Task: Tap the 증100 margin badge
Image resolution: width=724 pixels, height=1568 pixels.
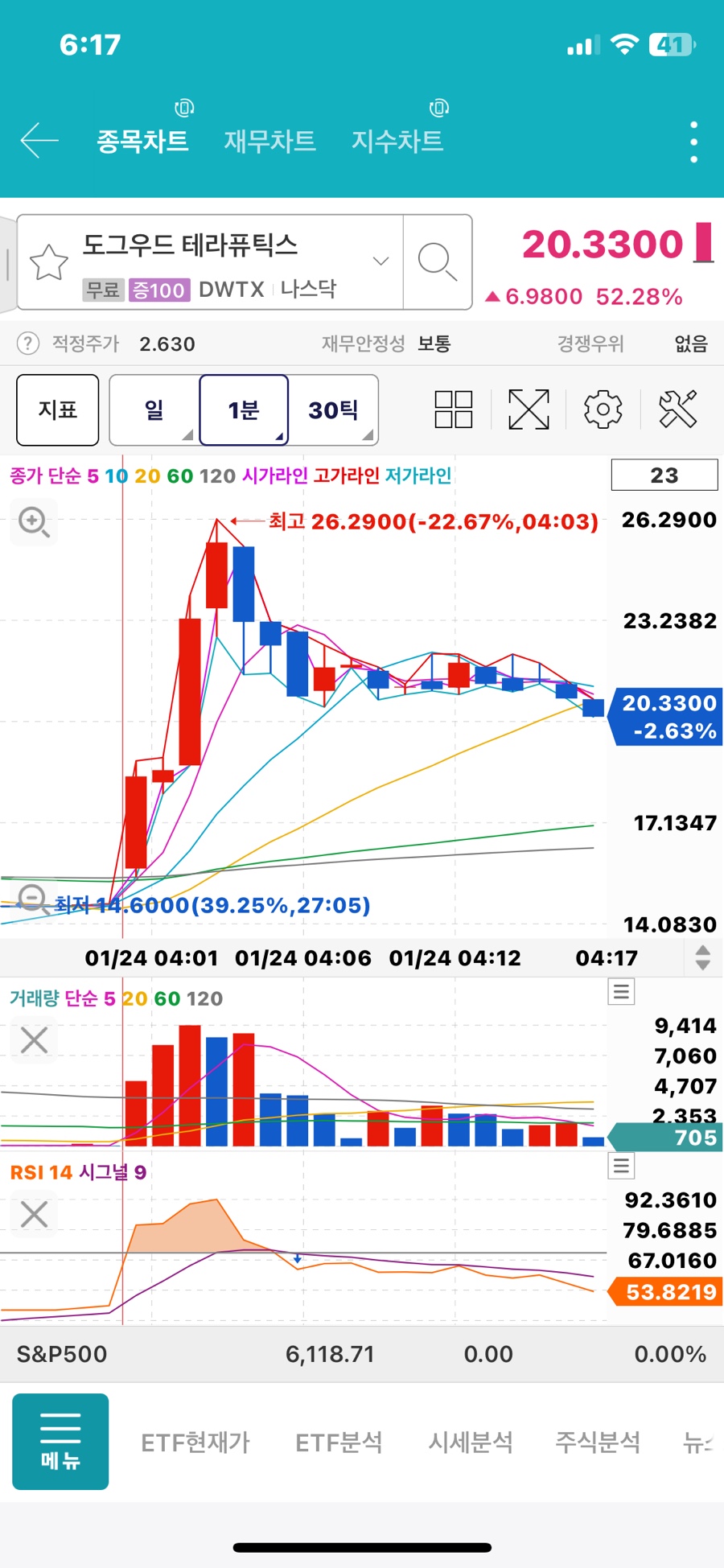Action: tap(159, 290)
